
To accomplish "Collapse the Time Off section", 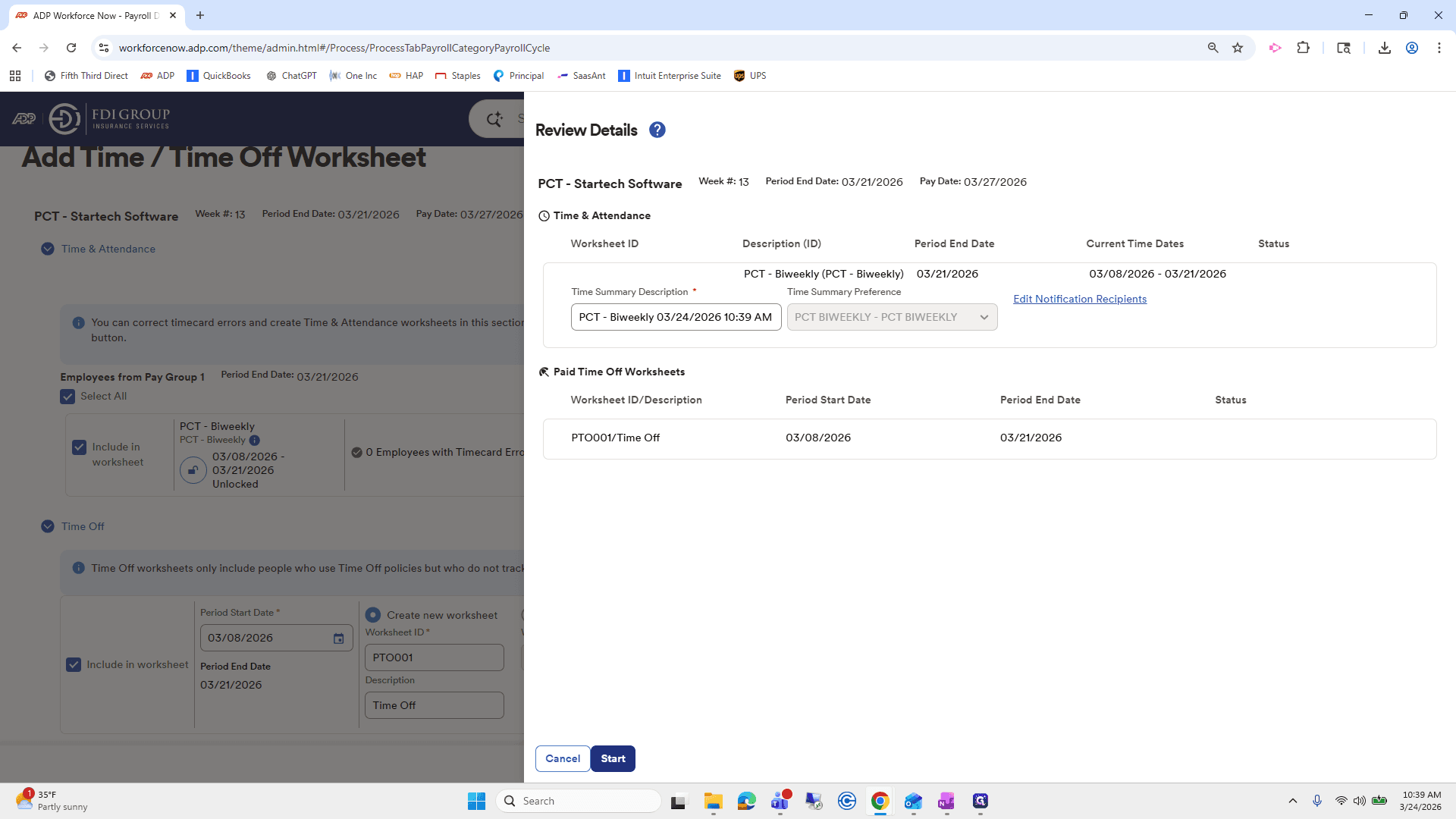I will pos(48,526).
